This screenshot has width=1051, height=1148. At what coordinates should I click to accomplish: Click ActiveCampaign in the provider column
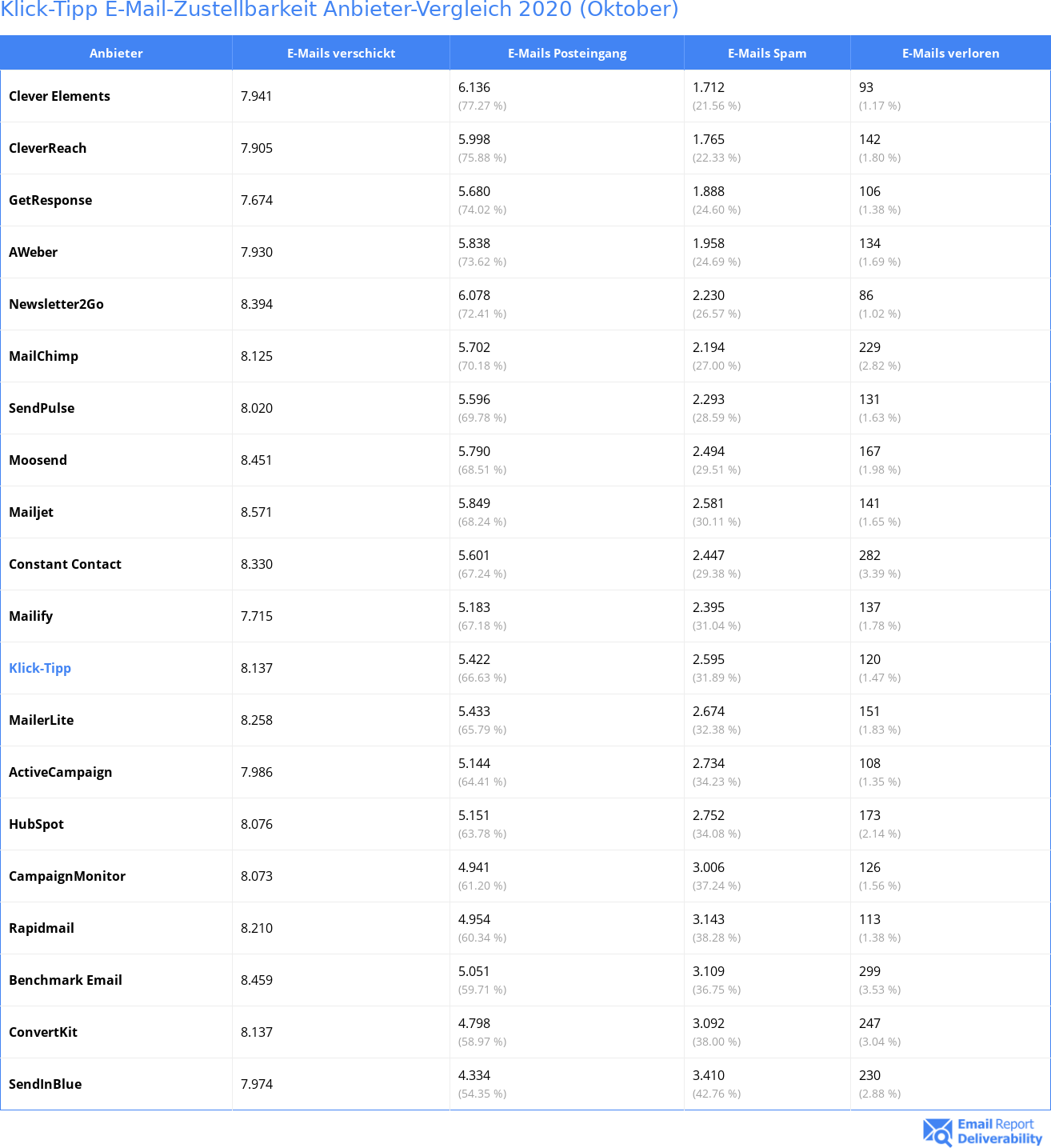(x=60, y=772)
